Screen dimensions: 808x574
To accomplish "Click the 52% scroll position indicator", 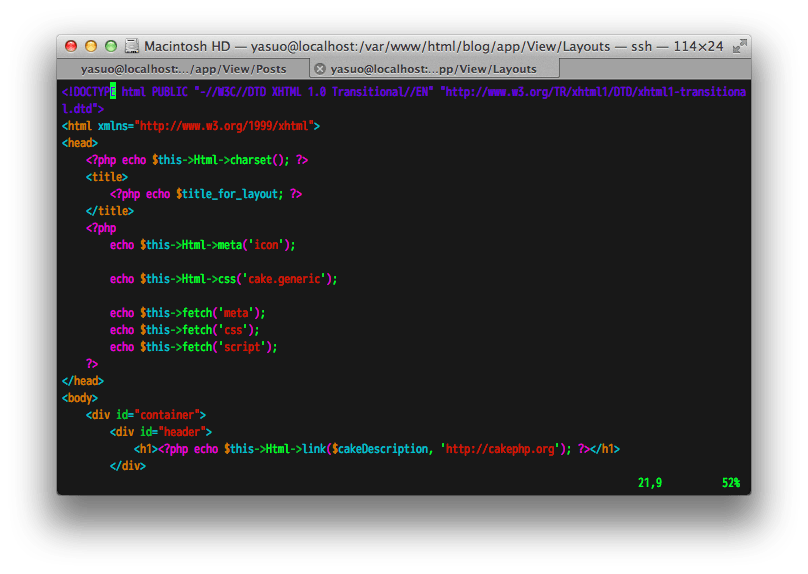I will (x=731, y=483).
